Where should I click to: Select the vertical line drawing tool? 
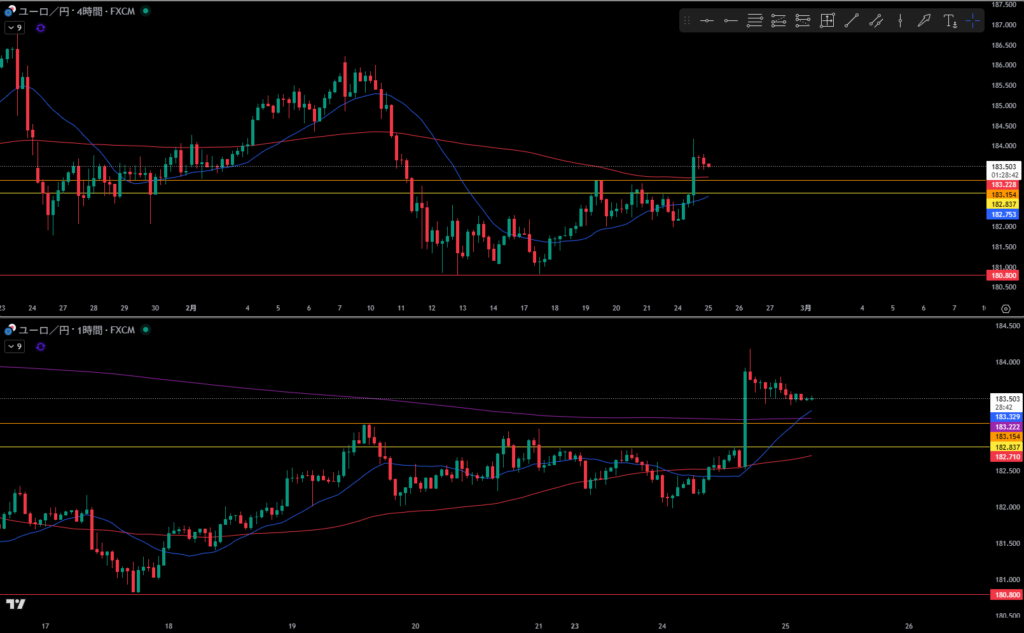[x=900, y=20]
